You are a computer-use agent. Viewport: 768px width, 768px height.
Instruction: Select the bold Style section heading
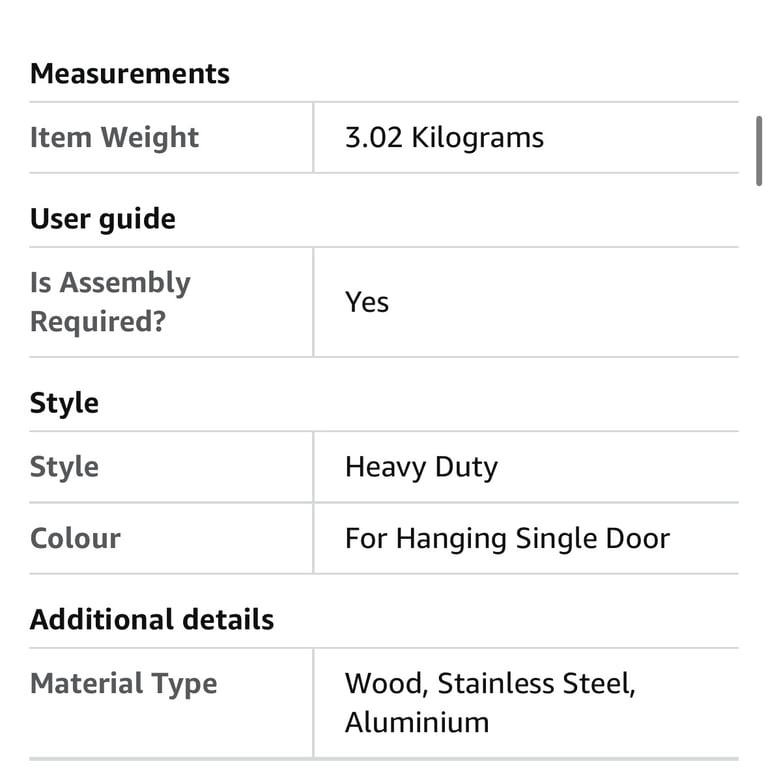(x=64, y=404)
